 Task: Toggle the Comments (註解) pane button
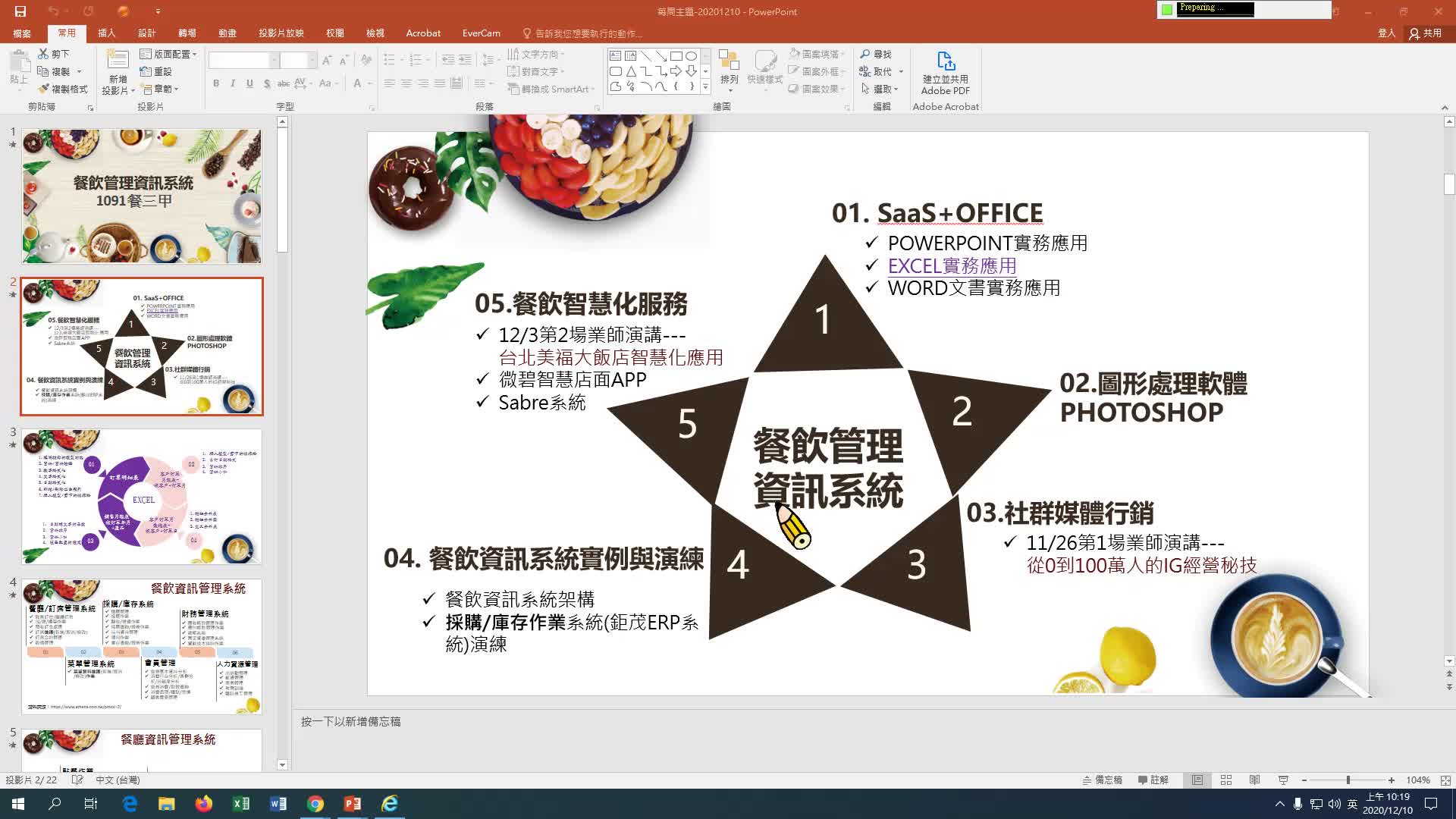coord(1153,780)
